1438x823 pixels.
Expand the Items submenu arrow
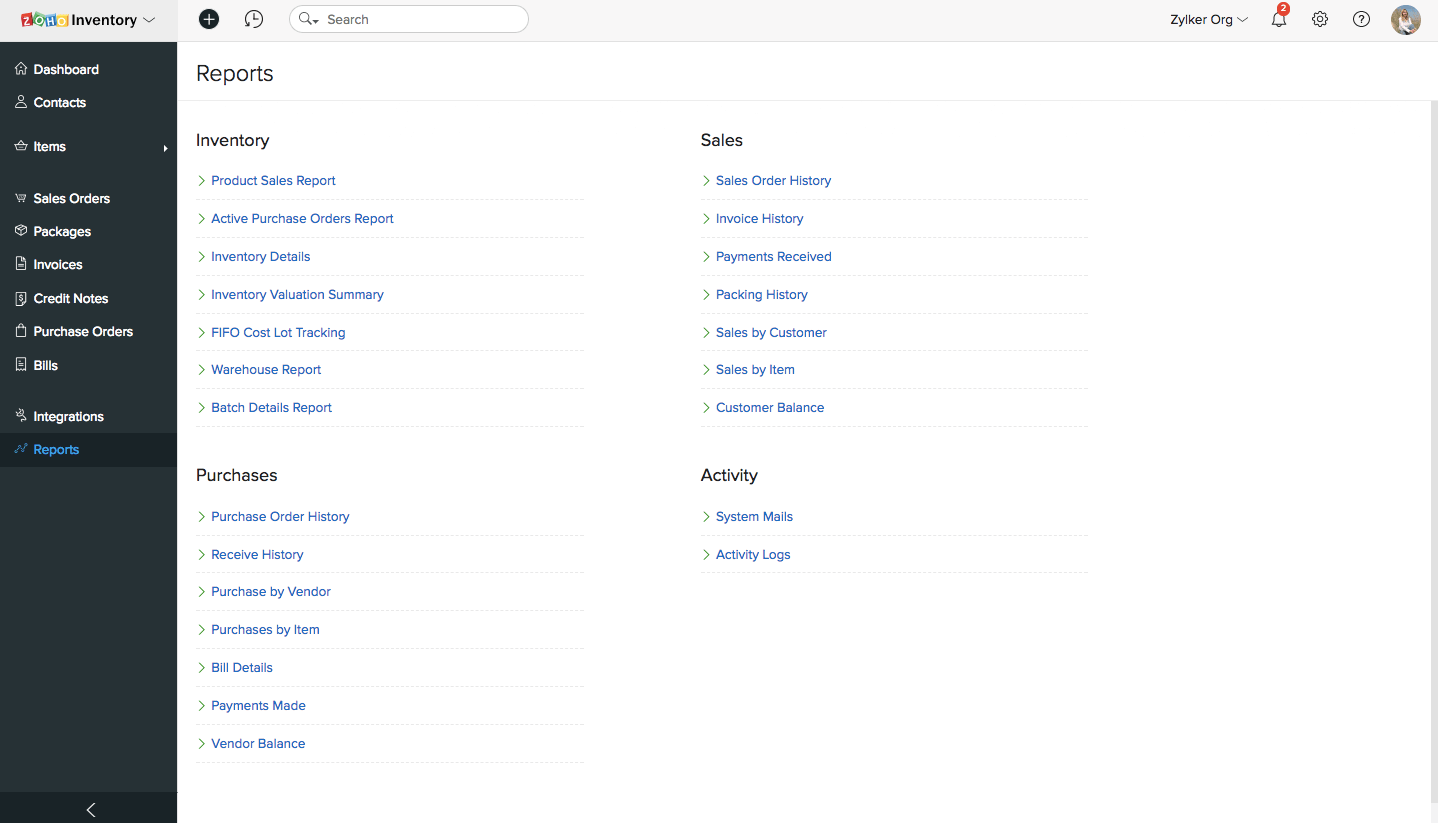[x=165, y=148]
